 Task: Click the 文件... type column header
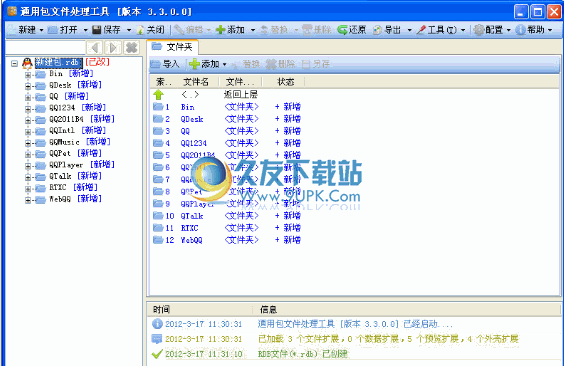click(240, 82)
